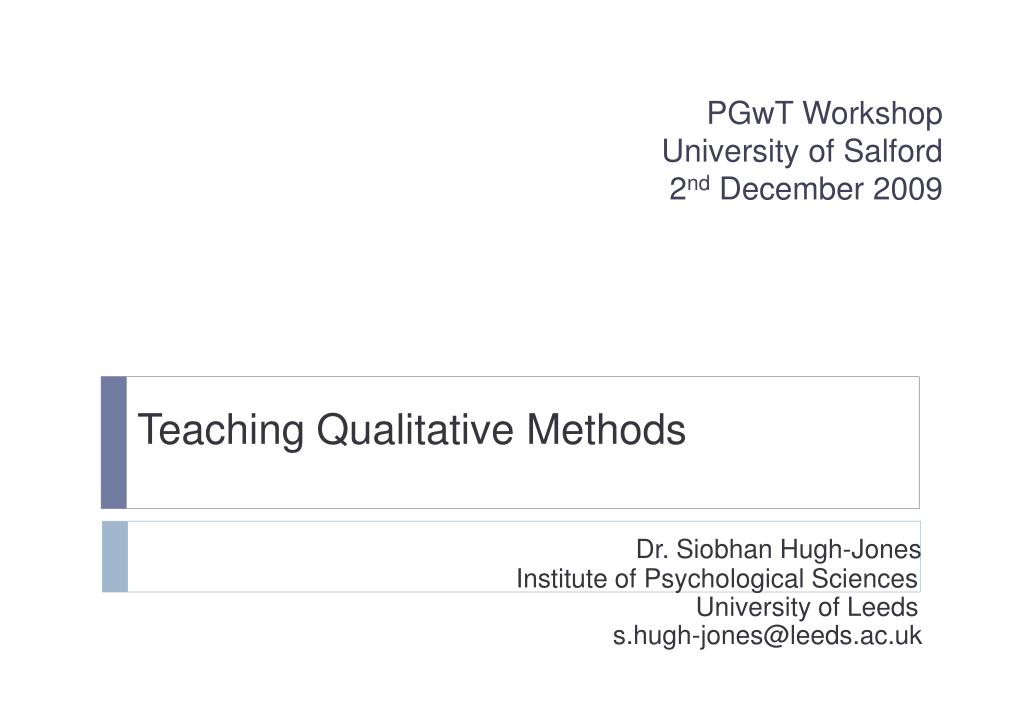The width and height of the screenshot is (1023, 708).
Task: Click the year '2009' in the date
Action: pyautogui.click(x=908, y=189)
